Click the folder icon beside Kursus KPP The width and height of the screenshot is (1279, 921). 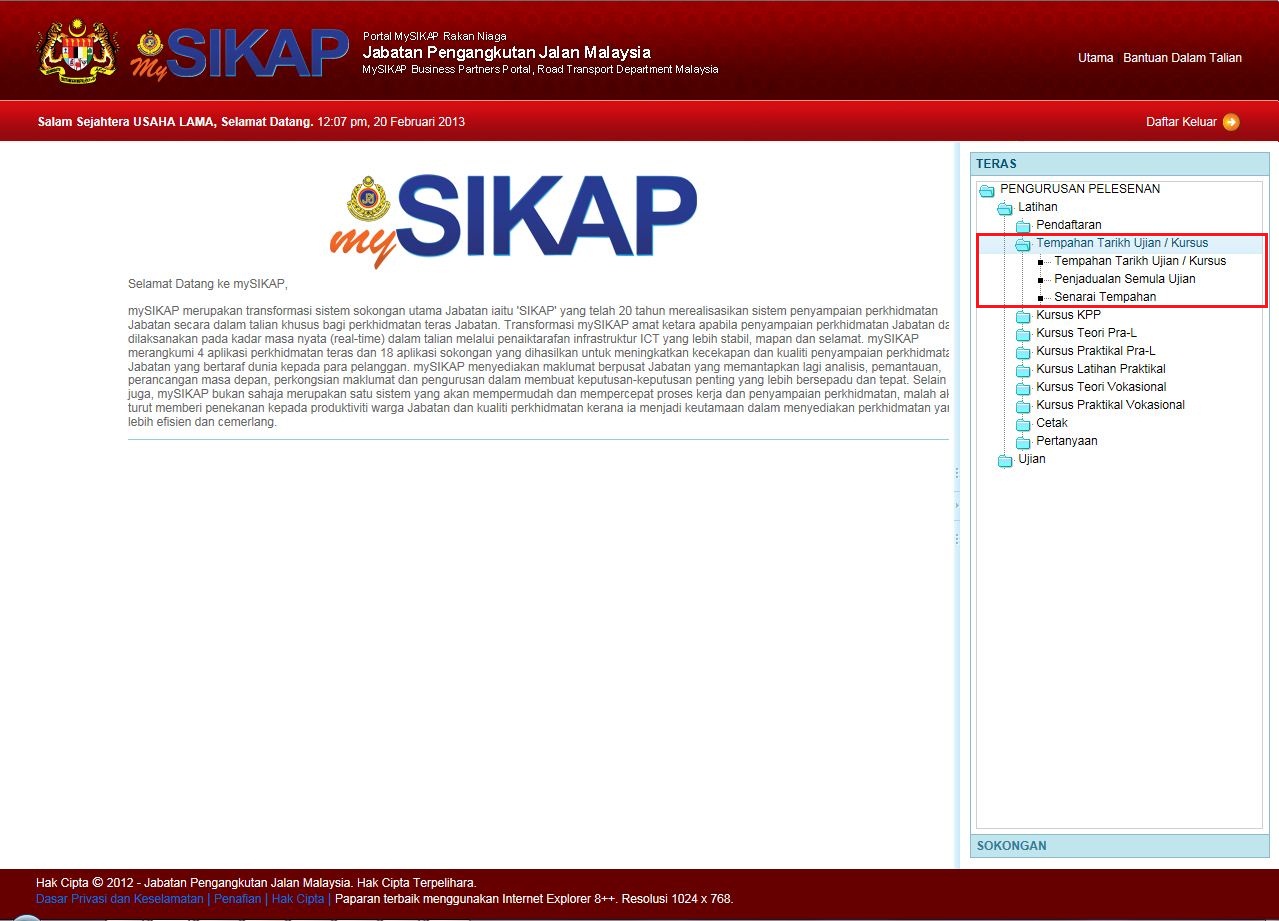[x=1023, y=316]
